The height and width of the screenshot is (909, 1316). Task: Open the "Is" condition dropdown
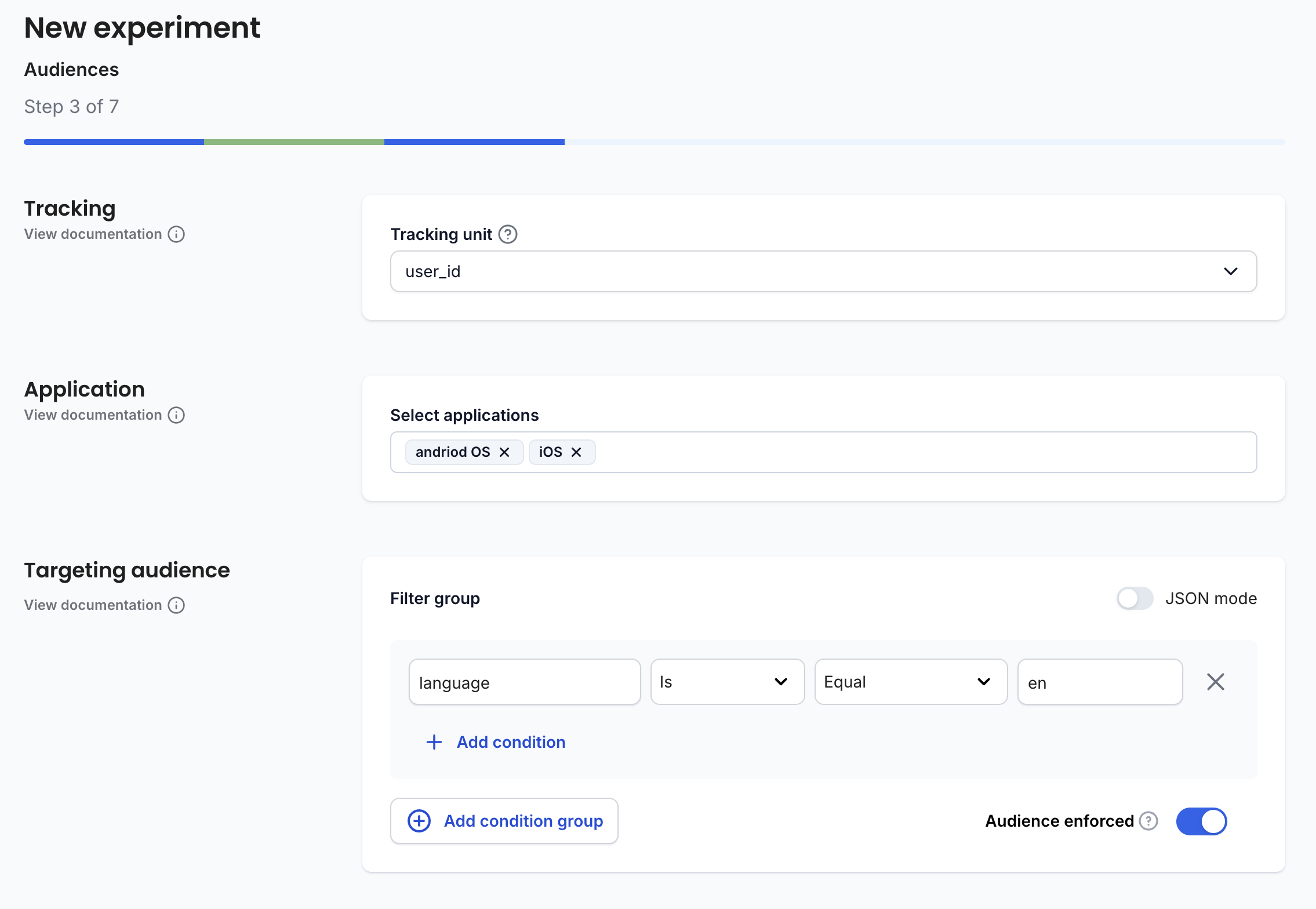(x=728, y=682)
